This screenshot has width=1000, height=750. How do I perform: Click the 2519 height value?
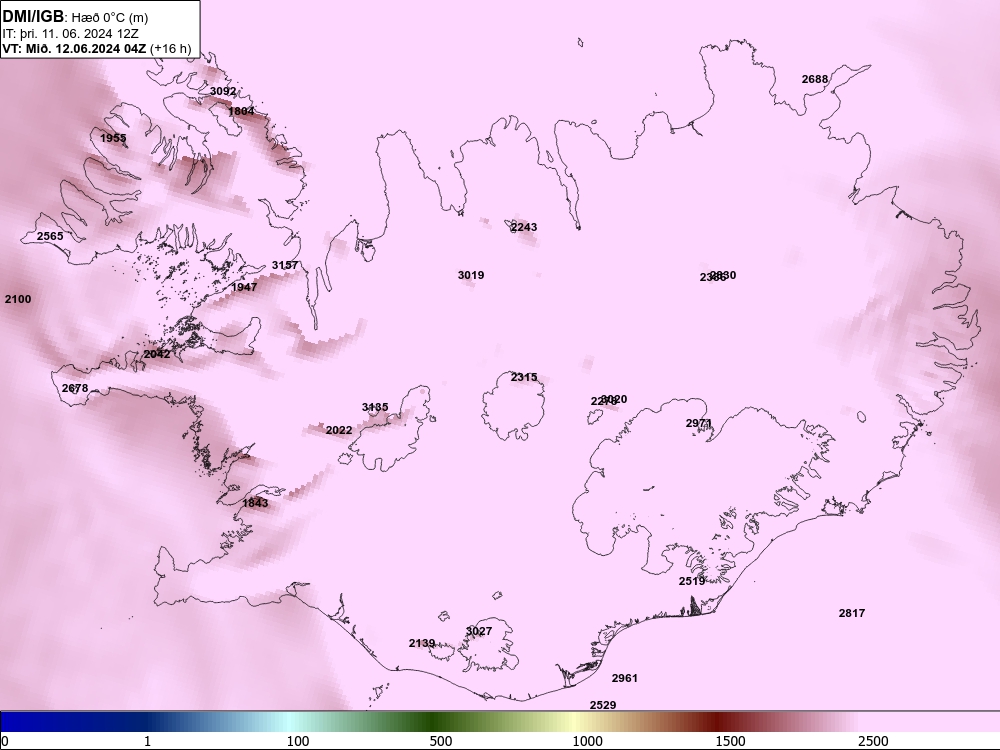click(x=692, y=581)
